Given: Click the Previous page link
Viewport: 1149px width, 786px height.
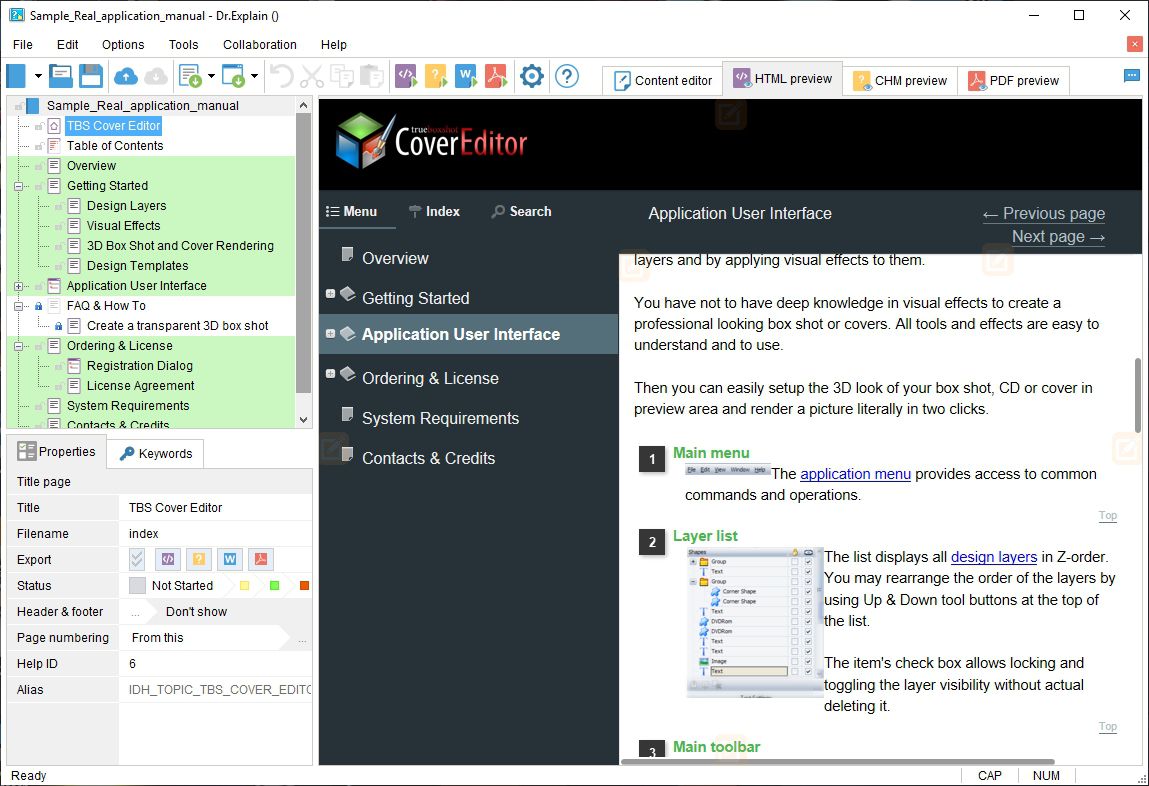Looking at the screenshot, I should [1043, 214].
